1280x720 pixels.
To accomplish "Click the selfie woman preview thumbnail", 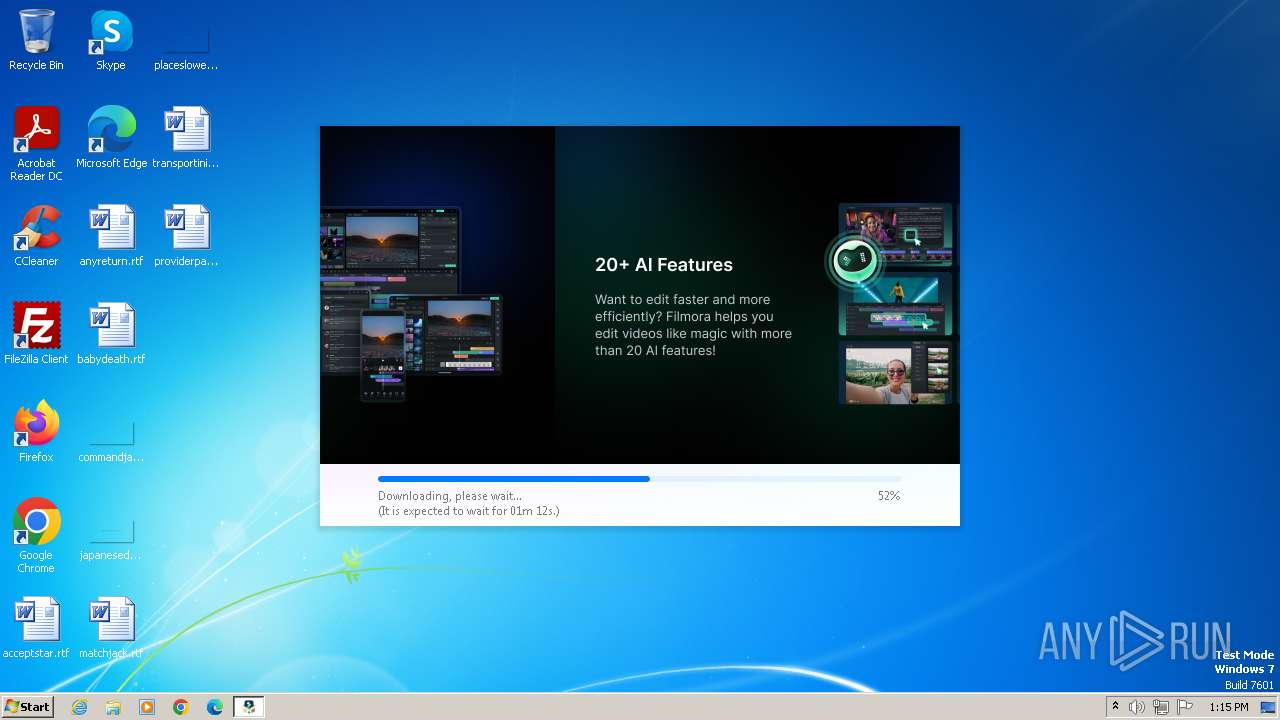I will point(896,373).
